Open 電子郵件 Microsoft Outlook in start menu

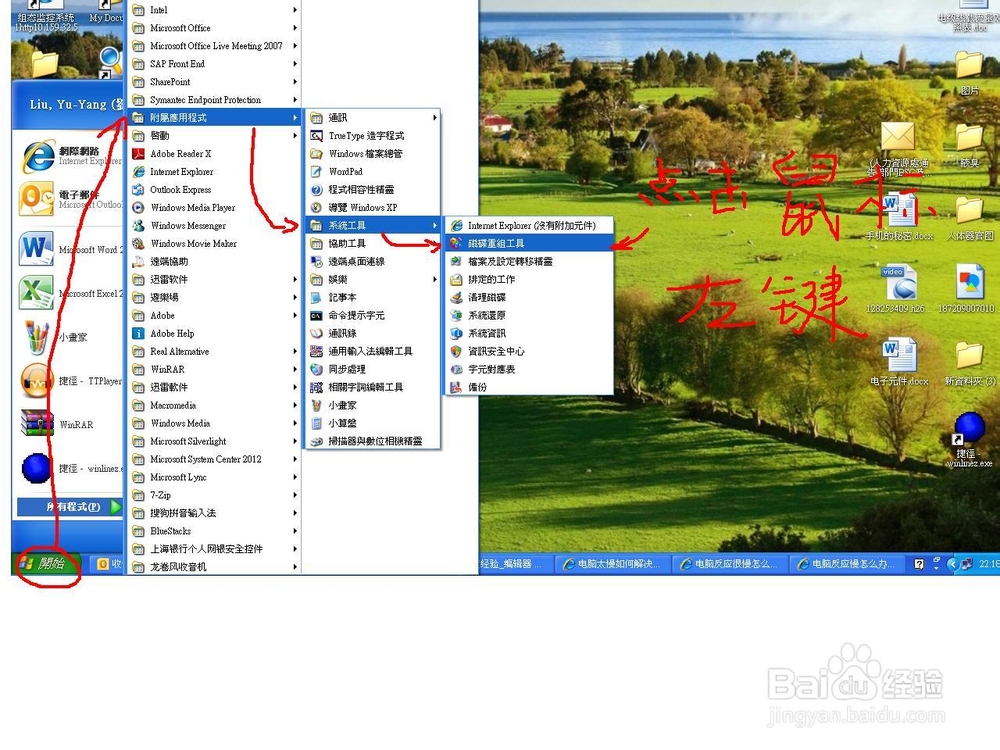[70, 199]
